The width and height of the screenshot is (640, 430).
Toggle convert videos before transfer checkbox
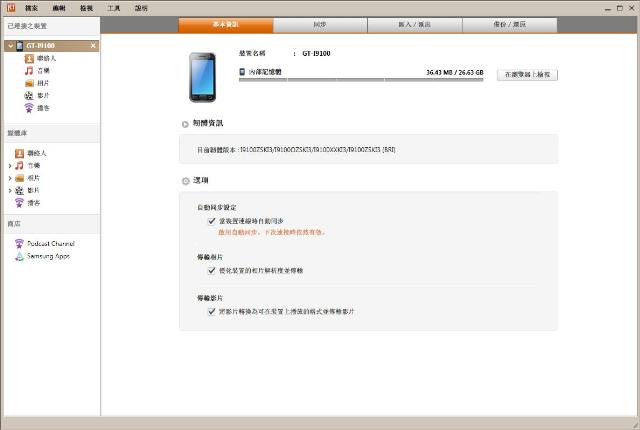[x=211, y=312]
